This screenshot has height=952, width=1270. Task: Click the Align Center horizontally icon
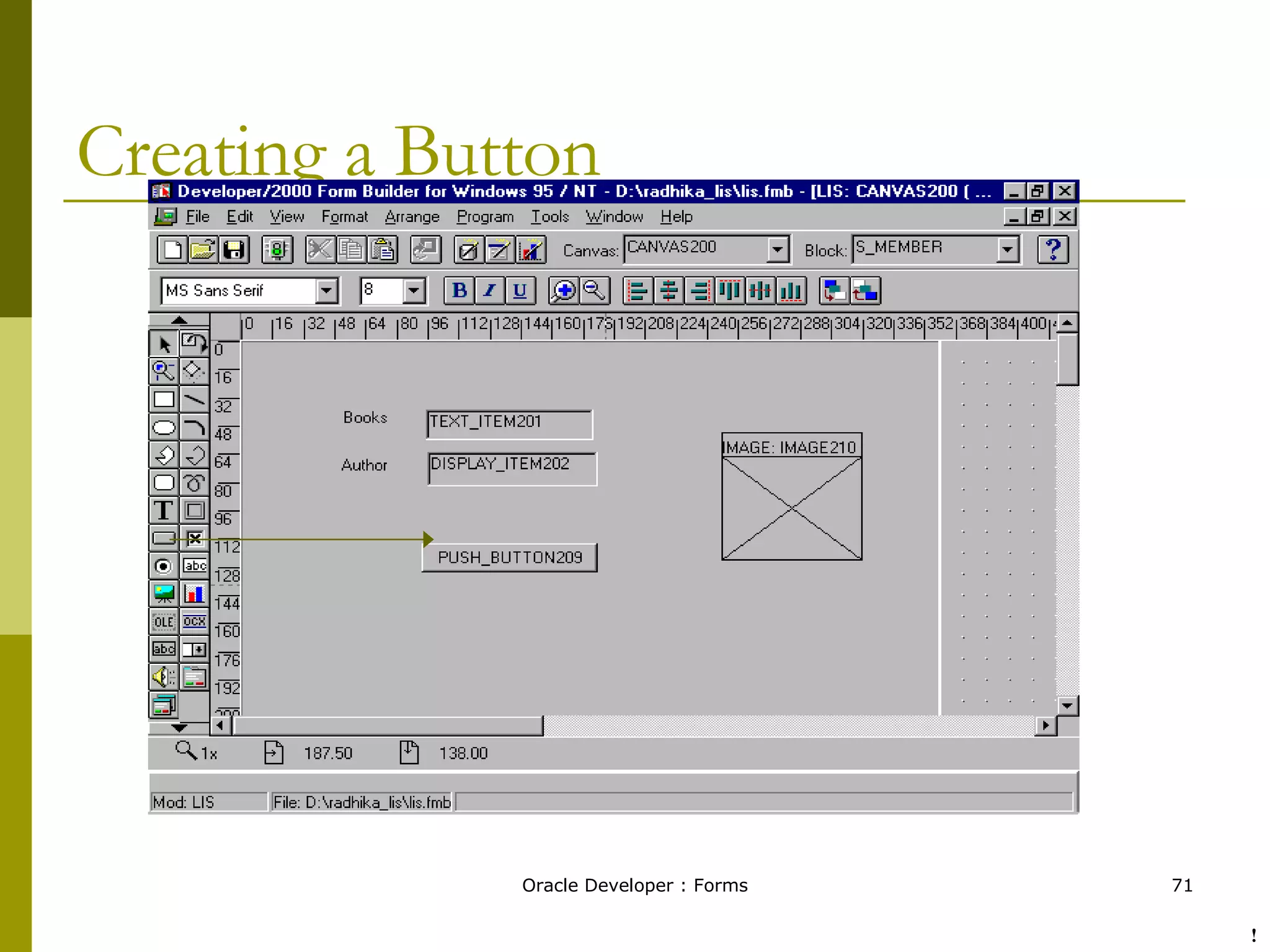[x=668, y=291]
